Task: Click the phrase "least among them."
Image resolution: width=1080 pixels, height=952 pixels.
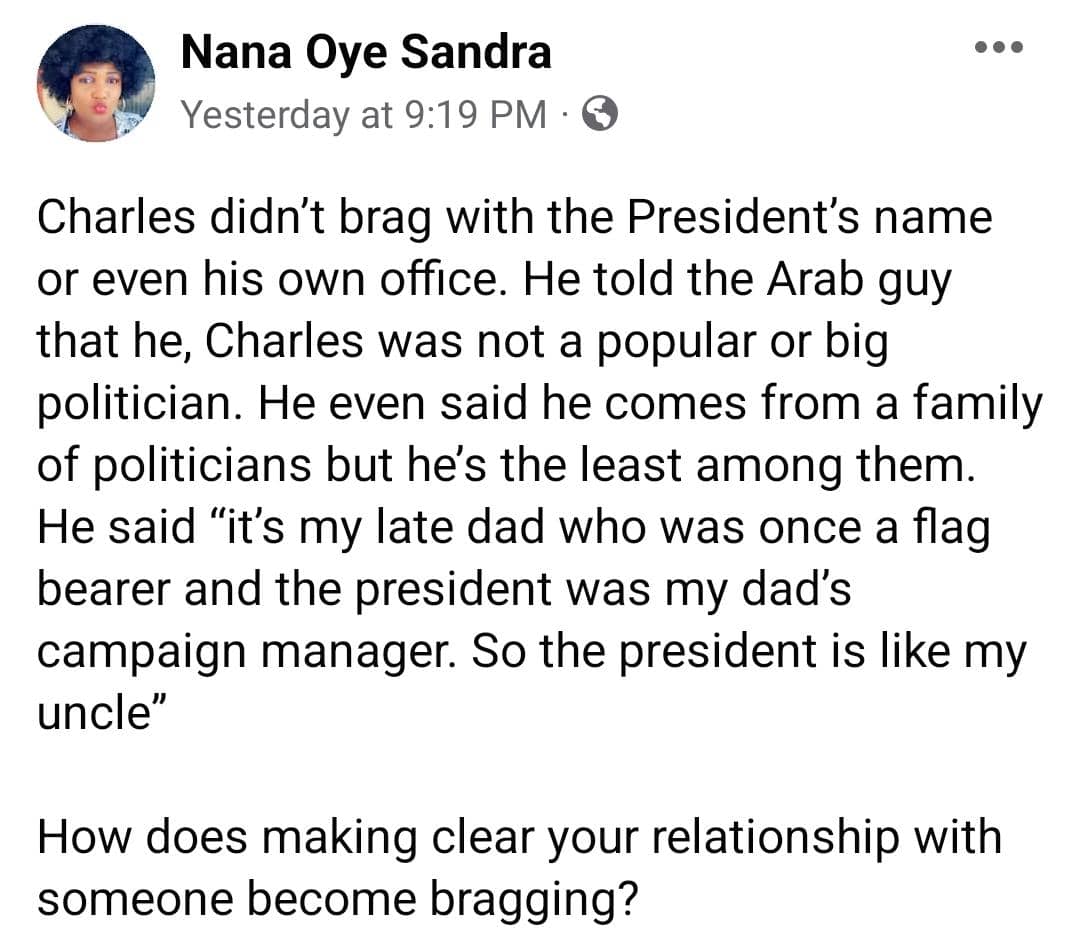Action: click(x=778, y=466)
